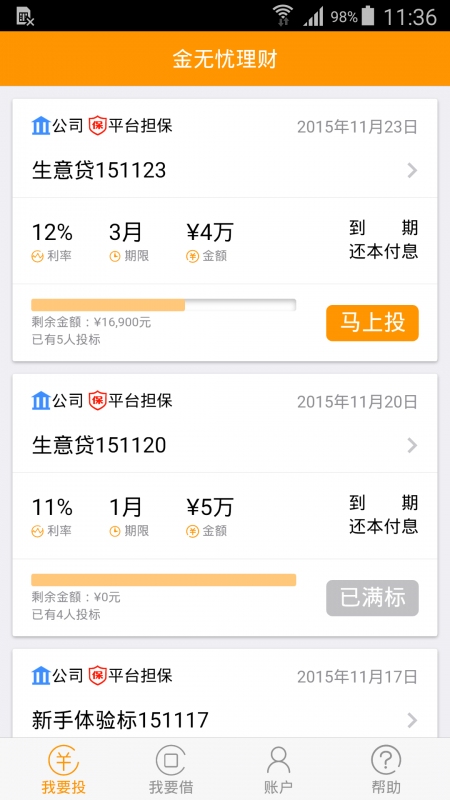Tap the 期限 clock icon under 1月
This screenshot has height=800, width=450.
coord(115,531)
